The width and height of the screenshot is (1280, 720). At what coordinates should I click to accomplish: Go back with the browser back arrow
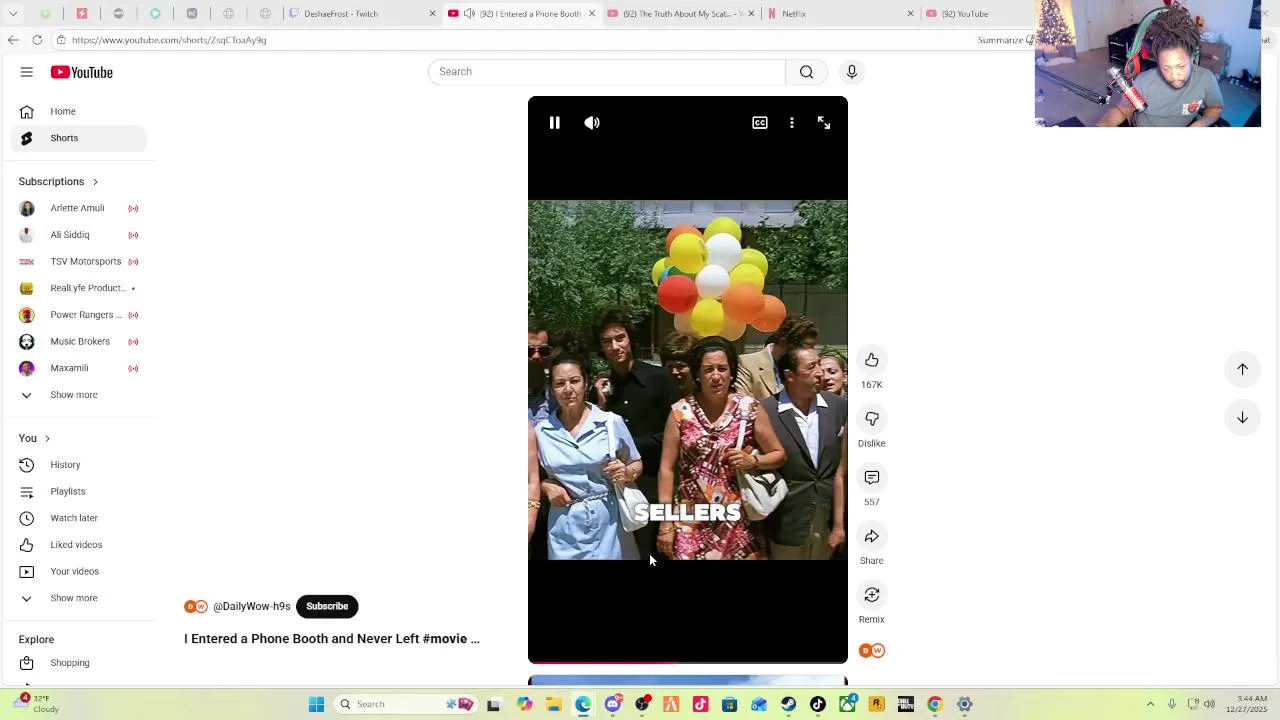click(13, 40)
